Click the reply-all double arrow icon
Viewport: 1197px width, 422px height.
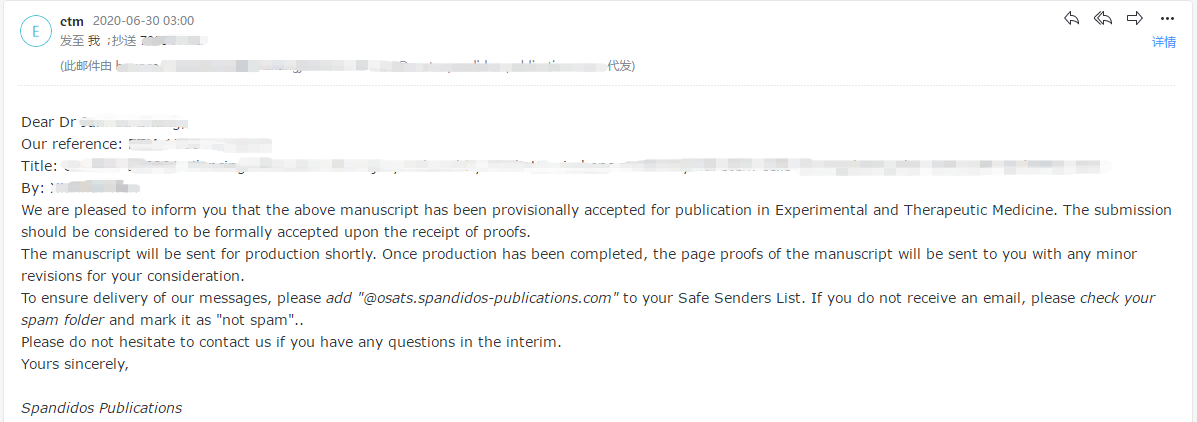1102,18
